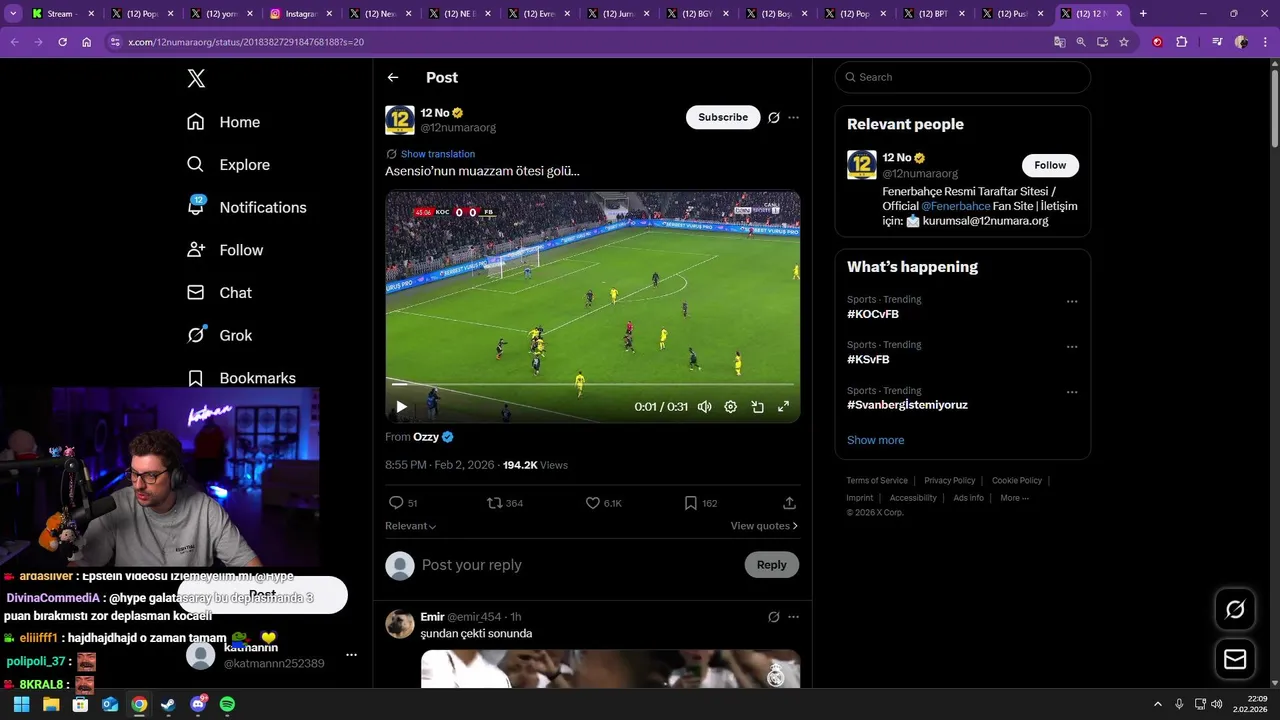Click Grok icon next to Subscribe button
The image size is (1280, 720).
(x=773, y=117)
